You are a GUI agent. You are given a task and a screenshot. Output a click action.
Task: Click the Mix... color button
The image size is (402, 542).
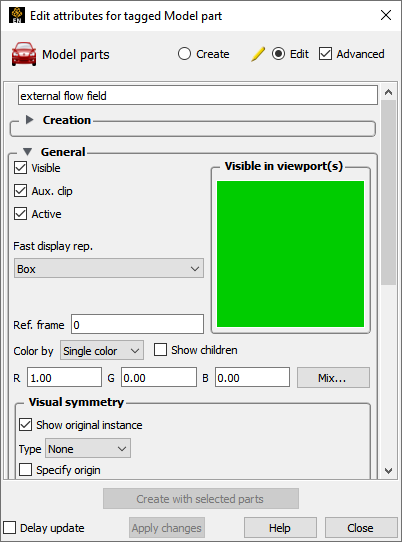click(333, 377)
